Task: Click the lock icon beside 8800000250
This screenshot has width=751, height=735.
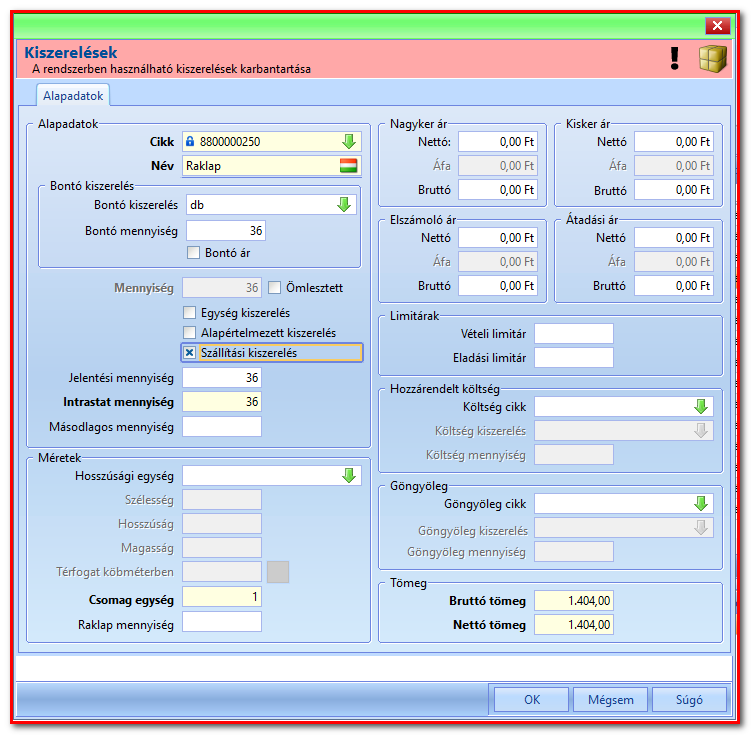Action: (190, 141)
